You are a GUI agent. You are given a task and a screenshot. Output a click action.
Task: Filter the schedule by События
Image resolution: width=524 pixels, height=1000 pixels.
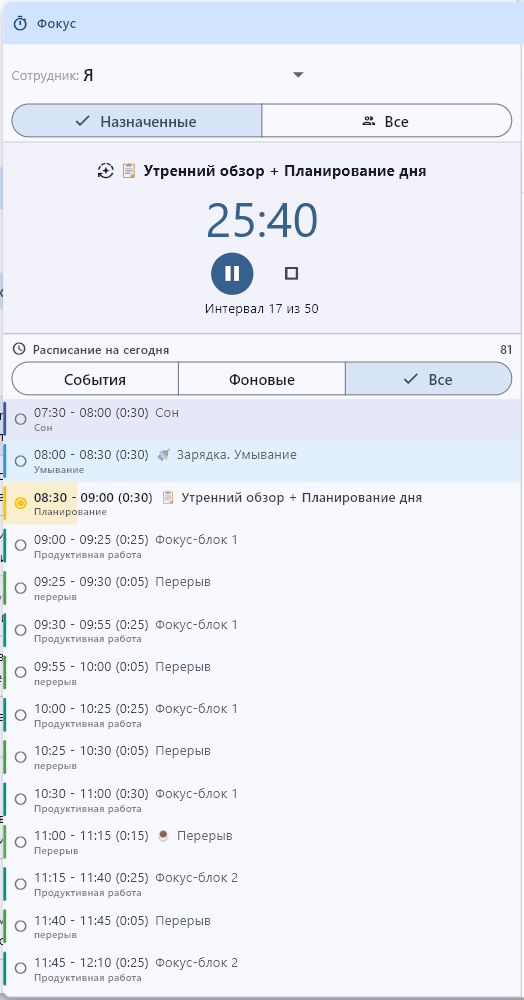click(95, 379)
